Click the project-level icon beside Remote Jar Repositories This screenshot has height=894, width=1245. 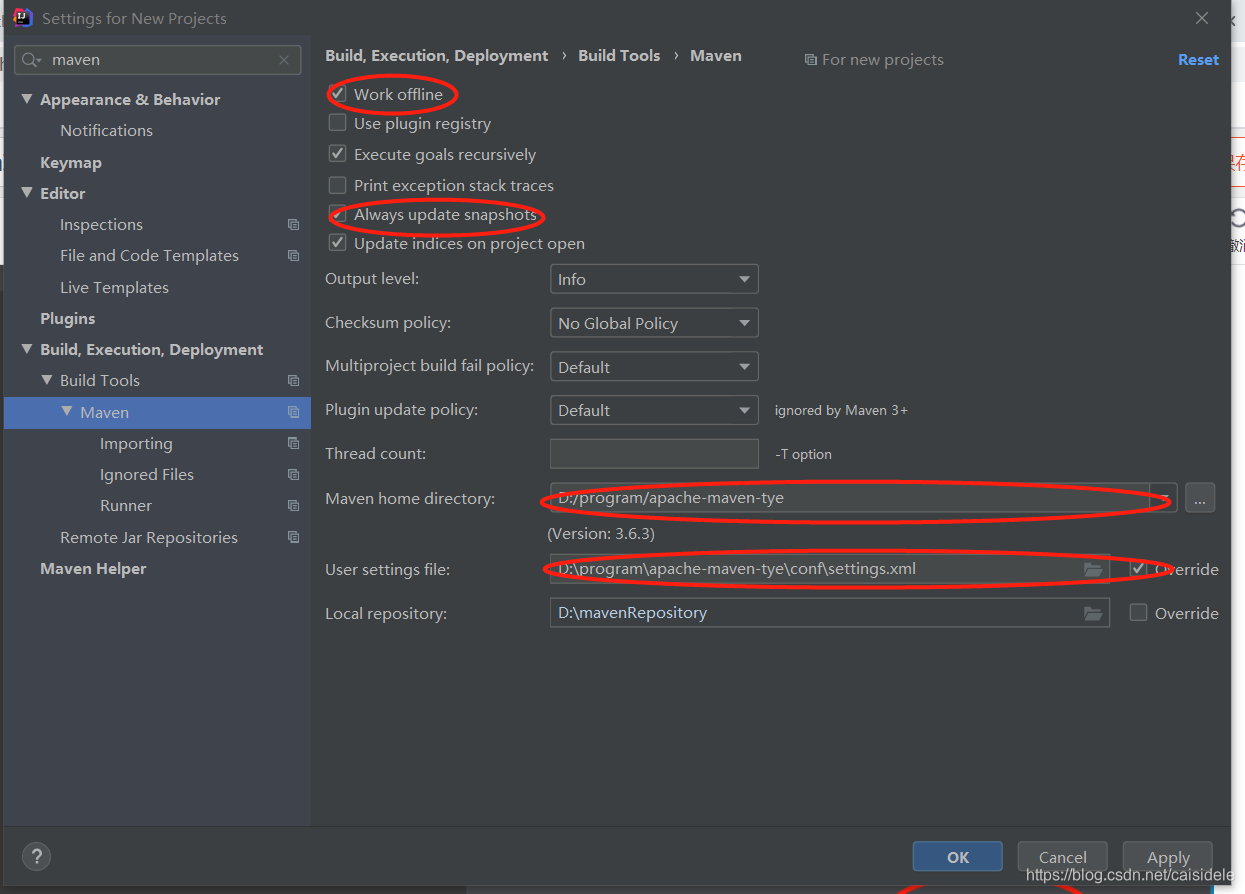[x=293, y=538]
